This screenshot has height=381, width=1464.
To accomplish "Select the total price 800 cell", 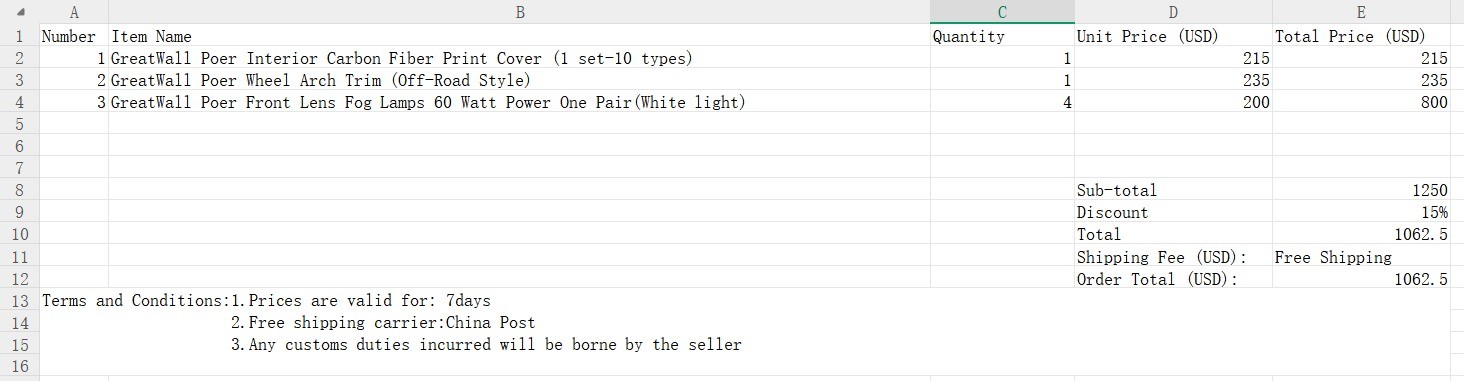I will (1361, 102).
